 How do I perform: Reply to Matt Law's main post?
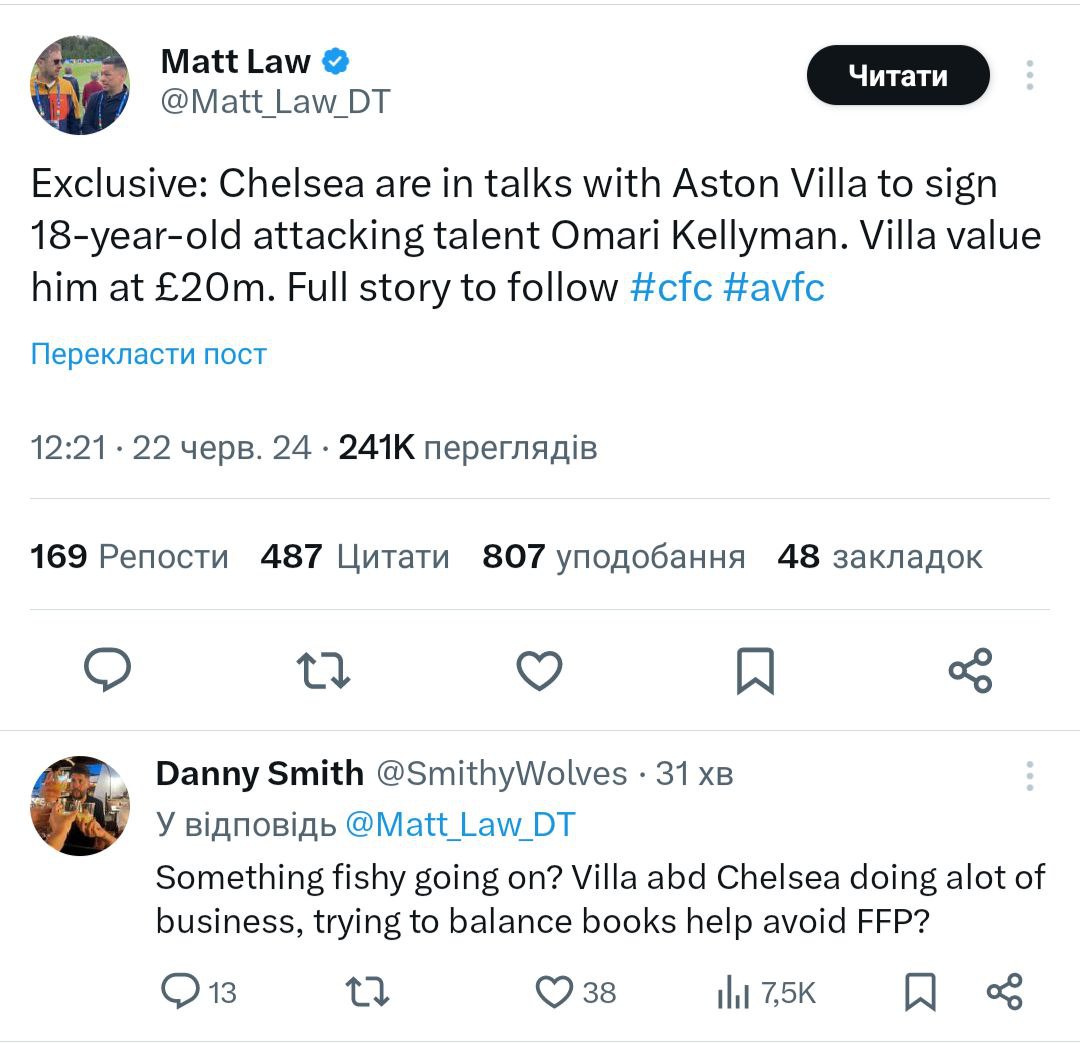(x=107, y=670)
